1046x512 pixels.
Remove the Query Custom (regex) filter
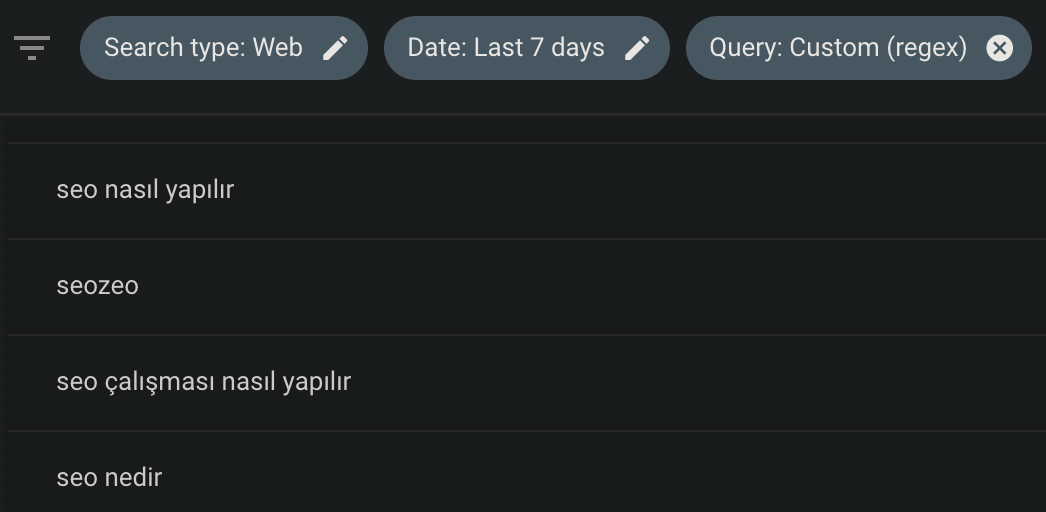[x=999, y=48]
